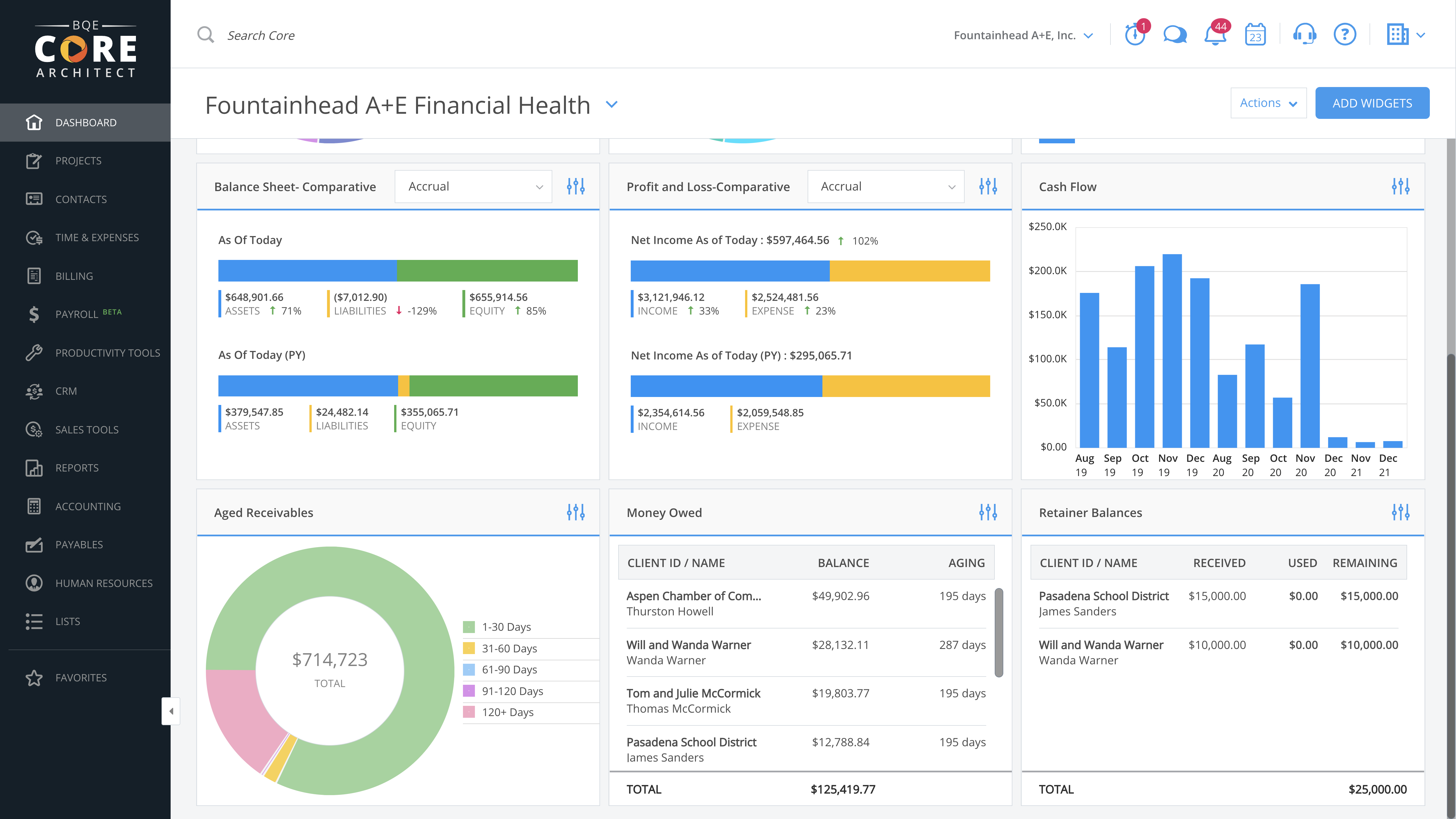This screenshot has width=1456, height=819.
Task: Click the Accounting calculator icon
Action: (34, 506)
